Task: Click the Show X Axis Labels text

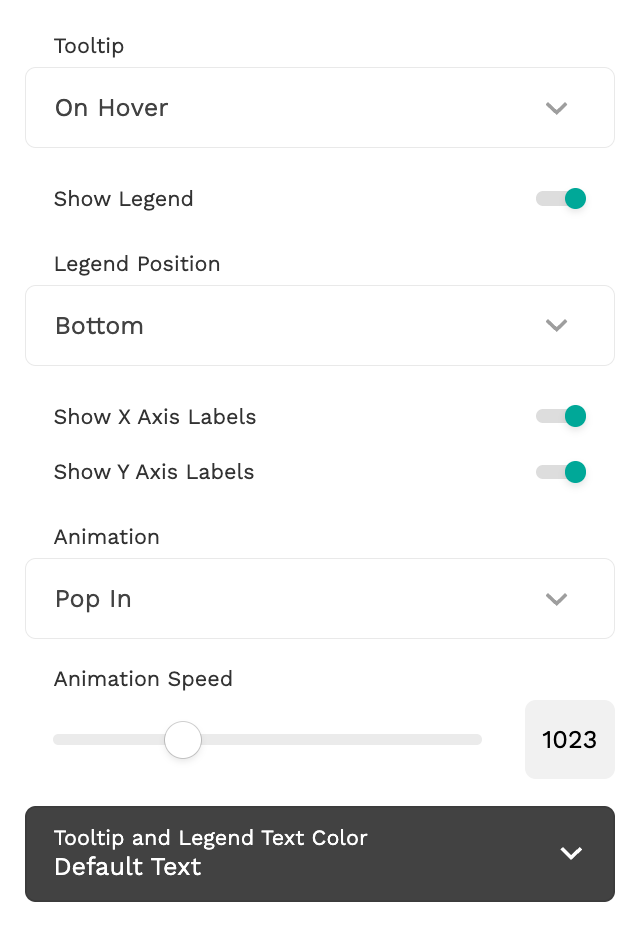Action: (x=155, y=417)
